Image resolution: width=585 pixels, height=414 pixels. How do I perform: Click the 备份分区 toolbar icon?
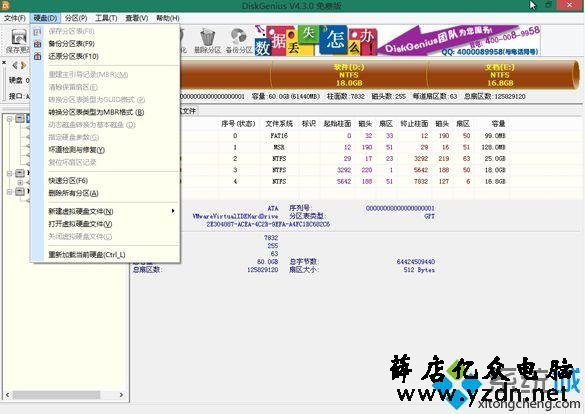239,40
